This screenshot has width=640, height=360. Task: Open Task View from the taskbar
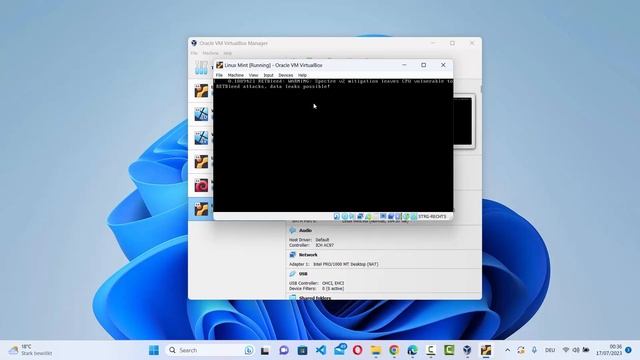[265, 350]
